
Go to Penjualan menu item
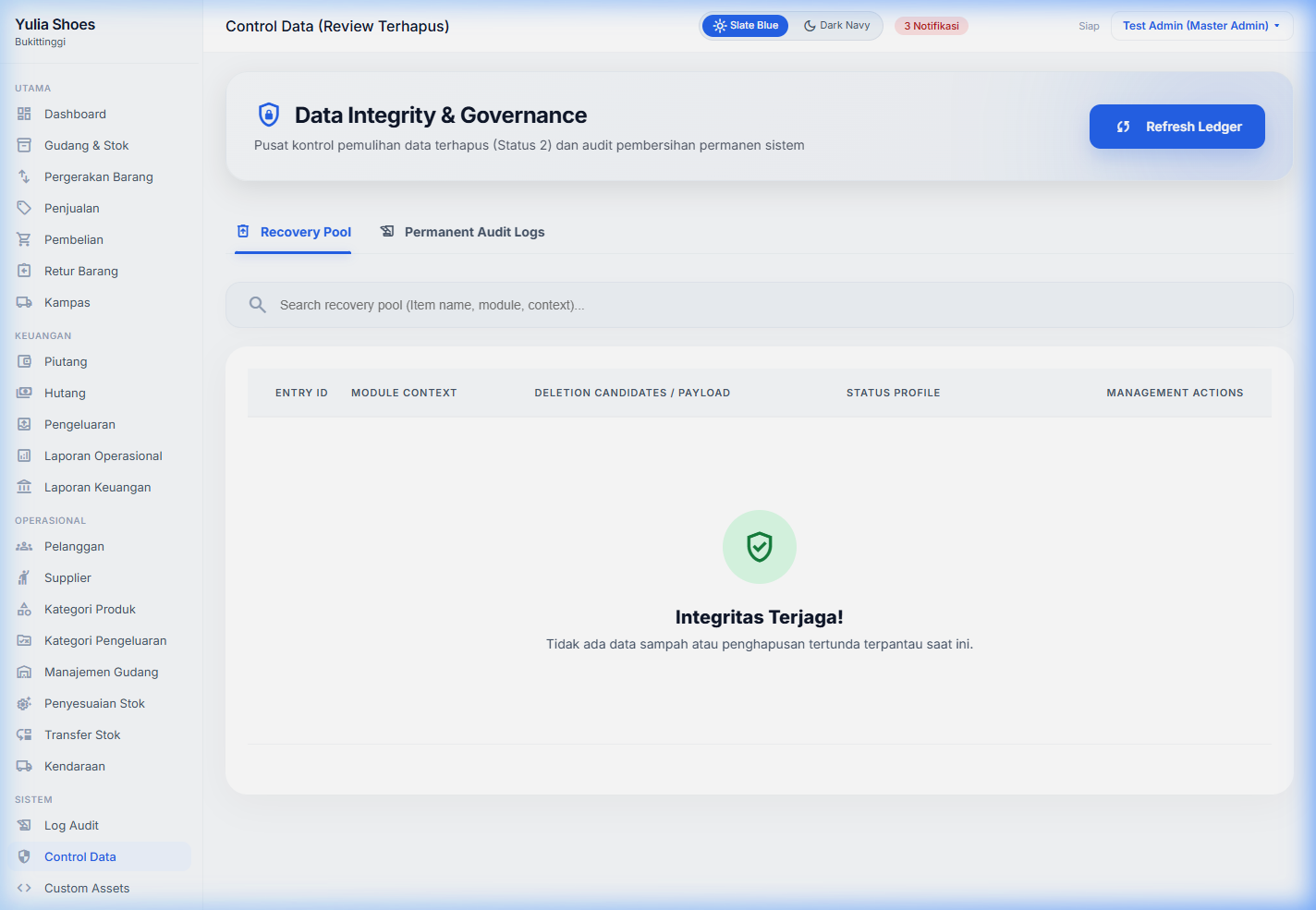point(102,208)
